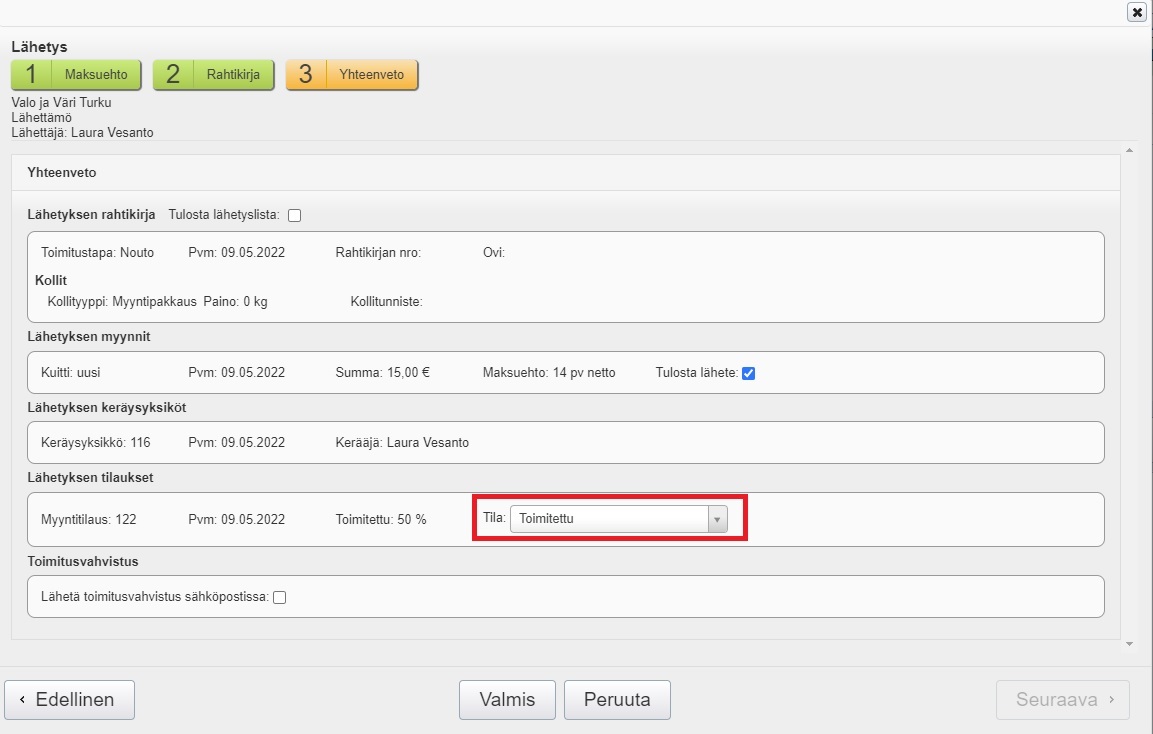
Task: Click the Toimitustapa: Nouto text
Action: click(97, 253)
